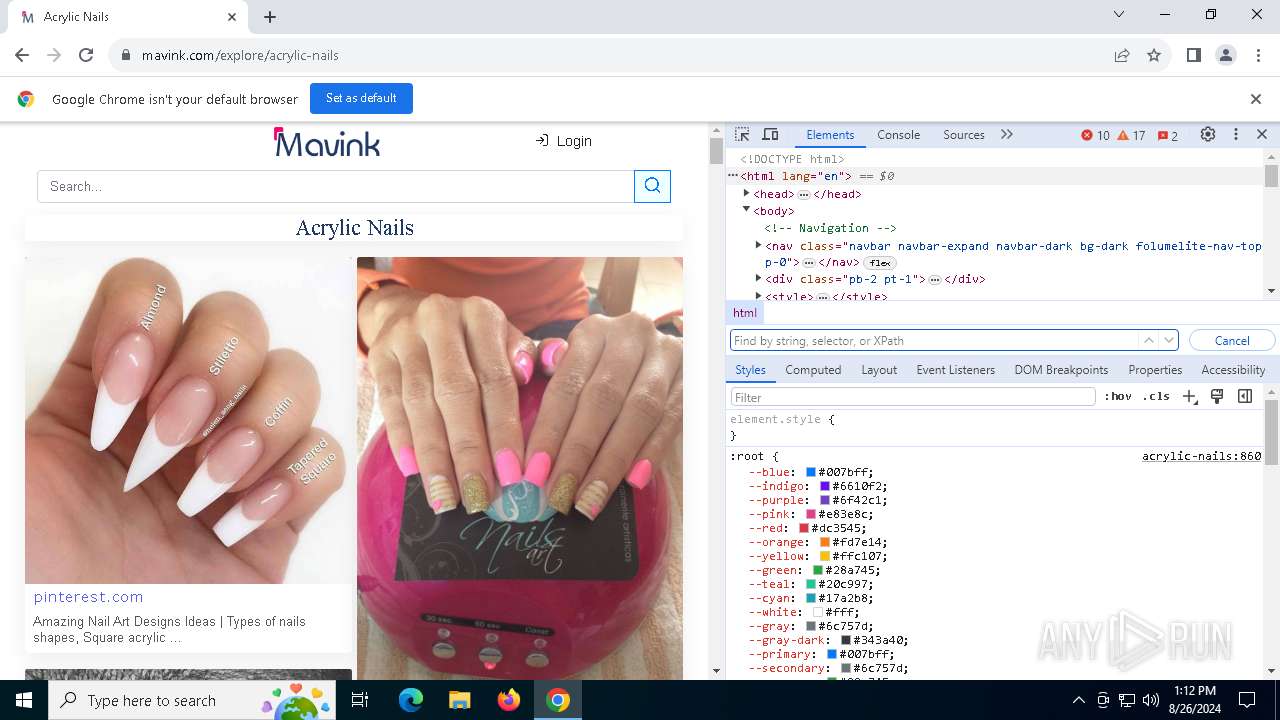The image size is (1280, 720).
Task: Click the Mavink Search... input box
Action: coord(335,186)
